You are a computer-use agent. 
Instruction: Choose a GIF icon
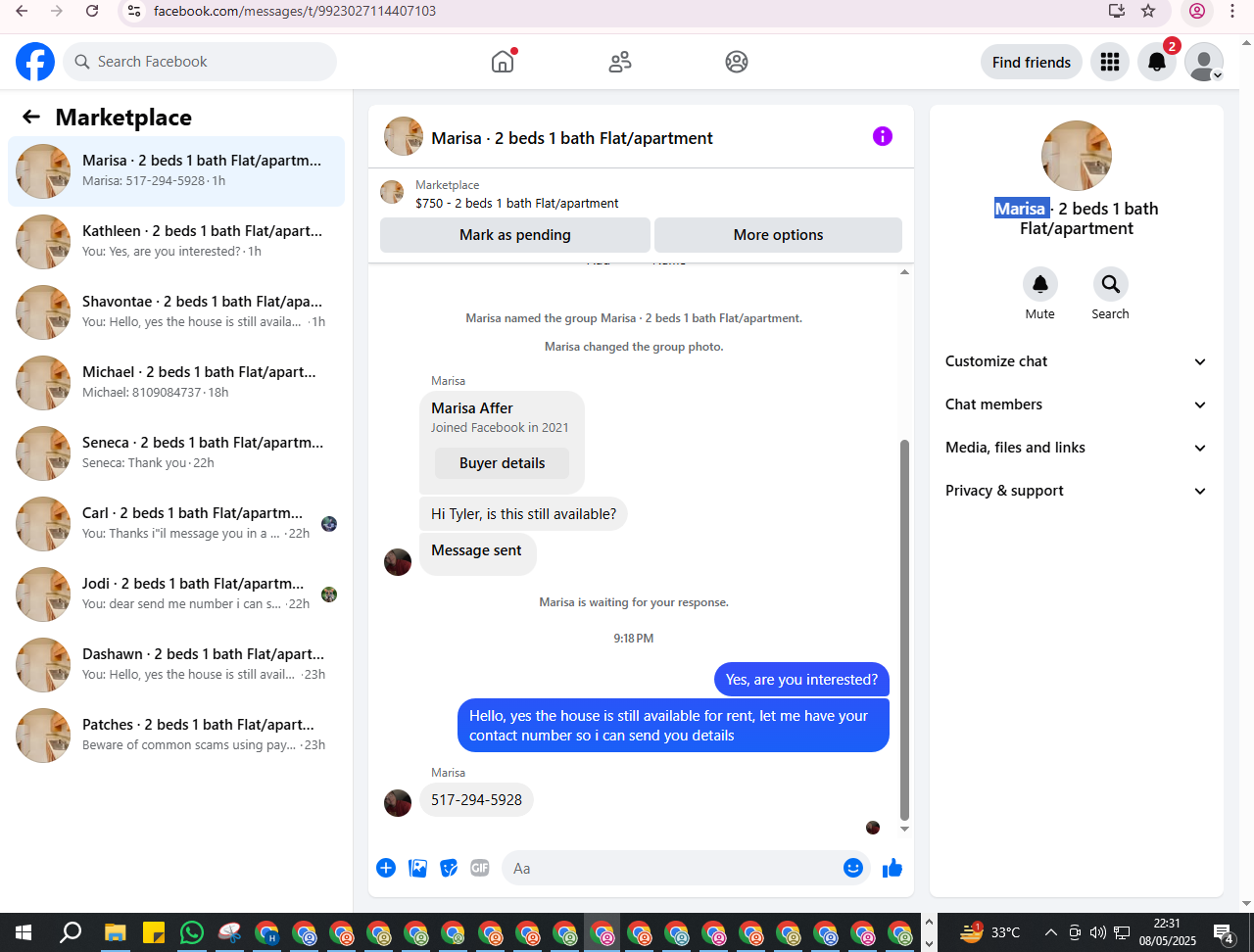(480, 868)
